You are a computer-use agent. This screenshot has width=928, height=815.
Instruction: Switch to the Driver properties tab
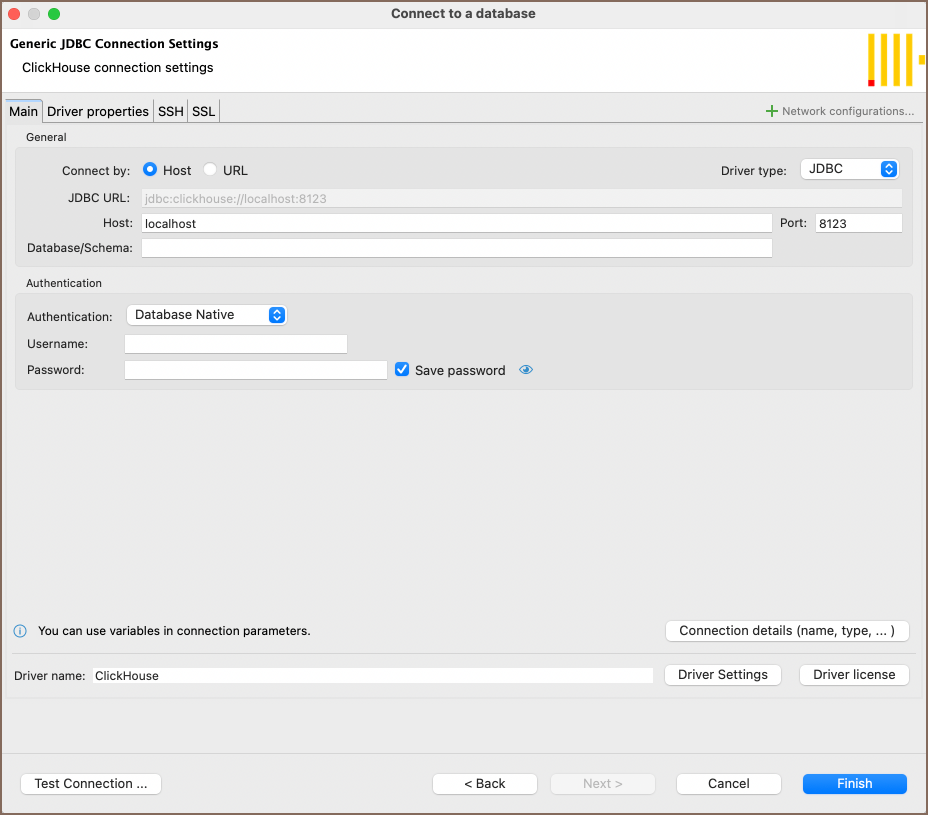tap(98, 111)
